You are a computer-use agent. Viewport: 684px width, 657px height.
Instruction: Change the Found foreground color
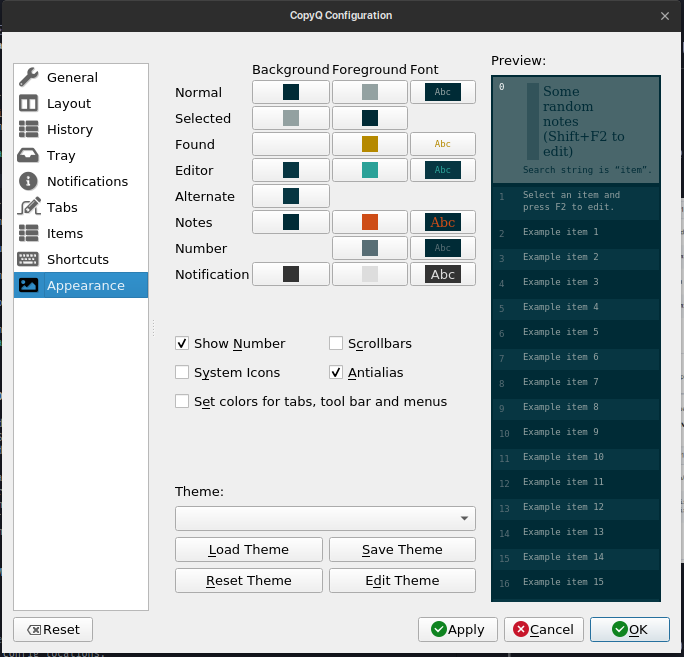click(x=370, y=144)
